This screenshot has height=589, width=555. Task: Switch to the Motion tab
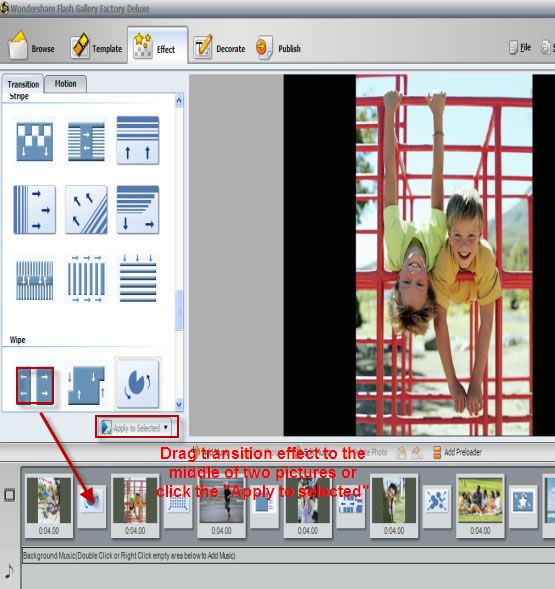(65, 84)
